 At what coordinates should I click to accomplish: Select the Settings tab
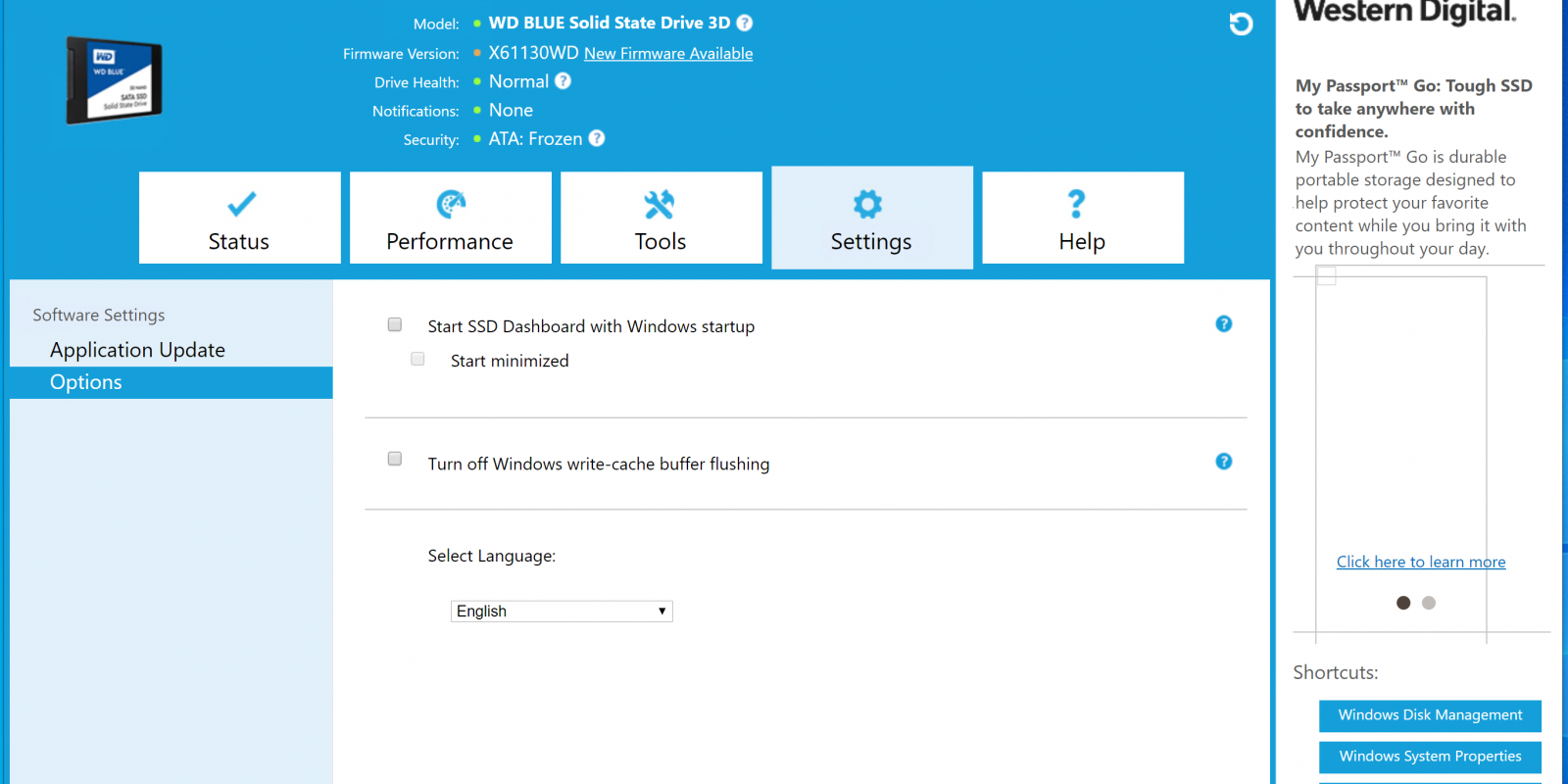coord(872,218)
